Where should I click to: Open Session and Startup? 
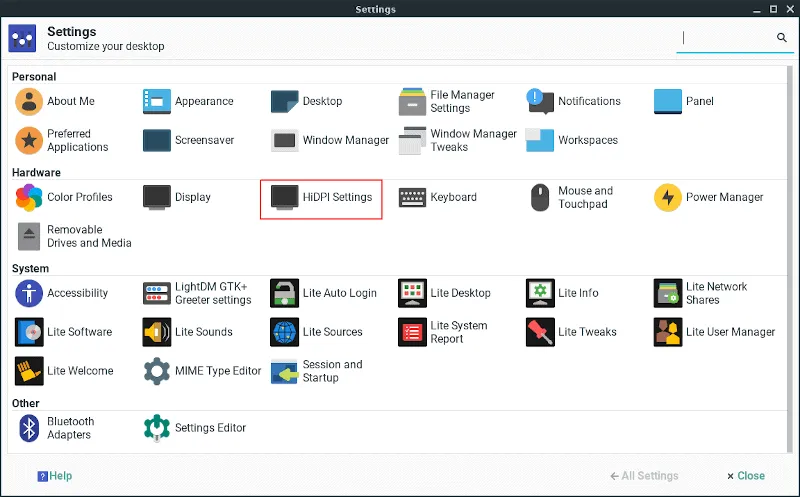click(x=319, y=371)
